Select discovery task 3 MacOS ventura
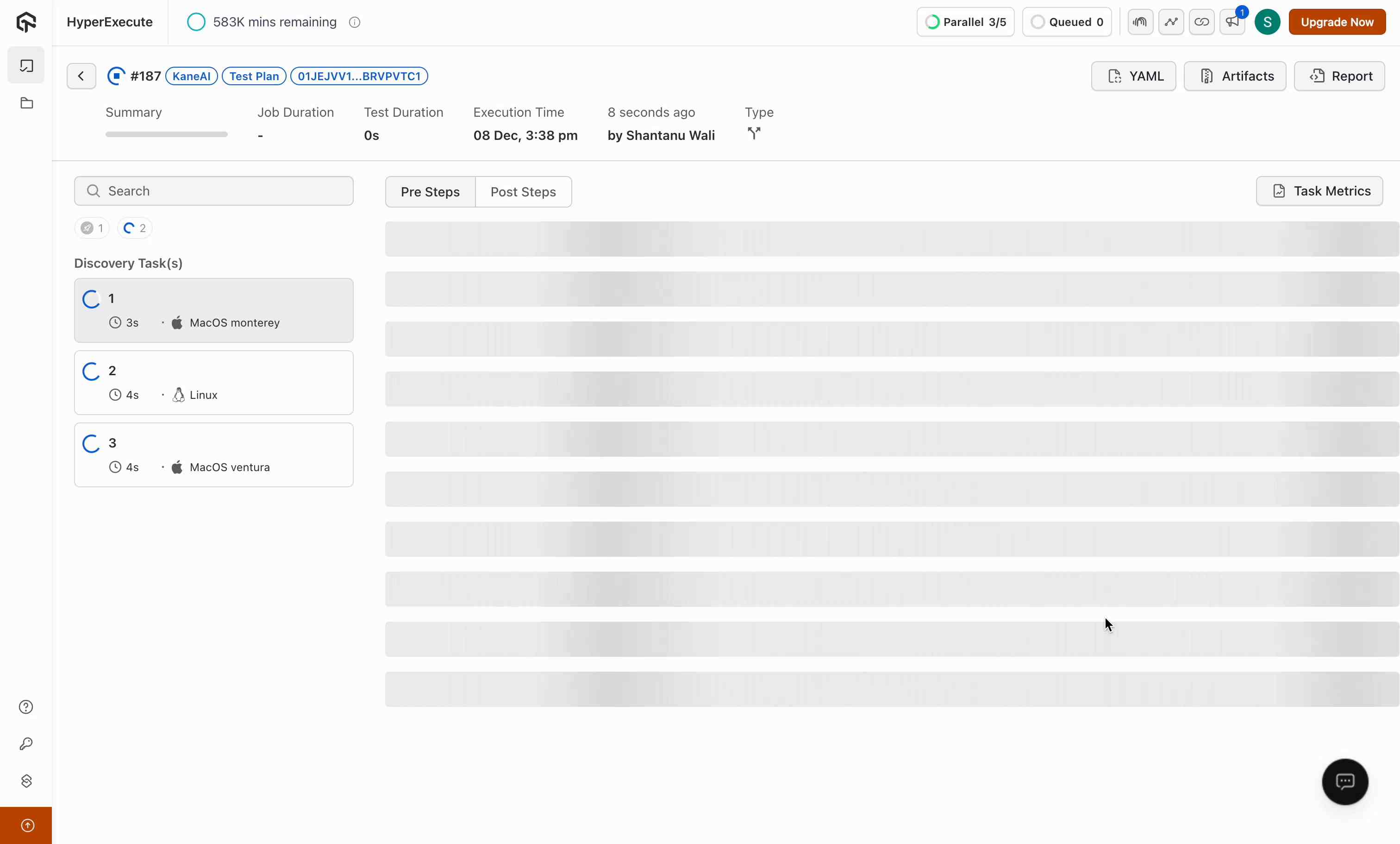1400x844 pixels. click(213, 455)
